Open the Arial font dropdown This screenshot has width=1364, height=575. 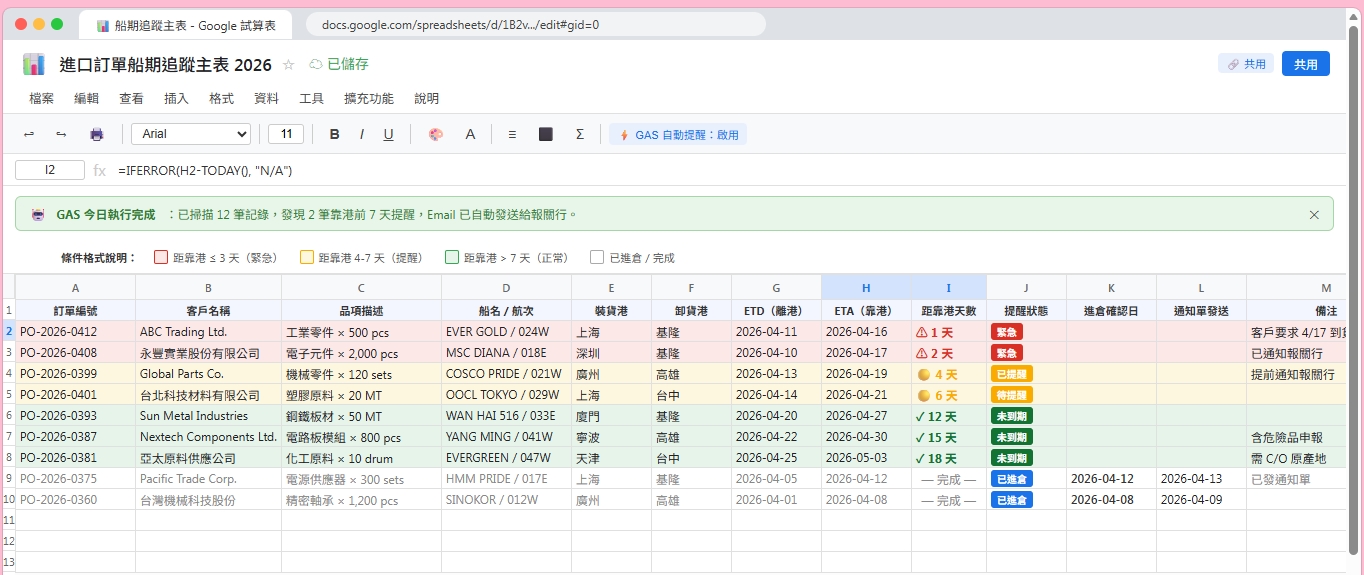191,134
